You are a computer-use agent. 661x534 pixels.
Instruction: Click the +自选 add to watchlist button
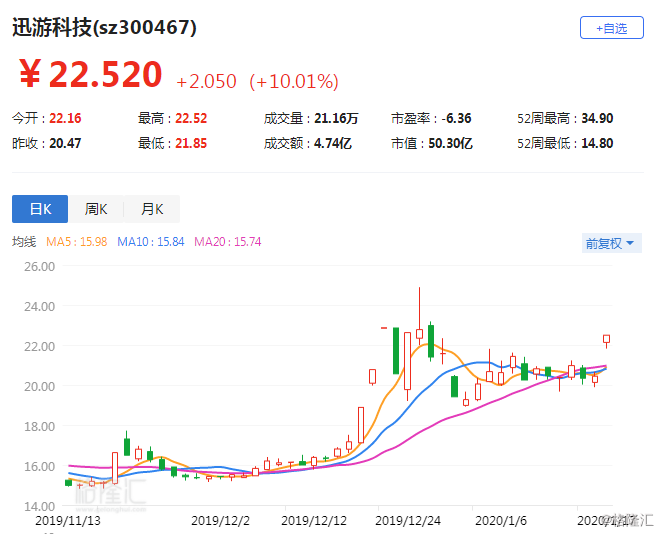612,28
